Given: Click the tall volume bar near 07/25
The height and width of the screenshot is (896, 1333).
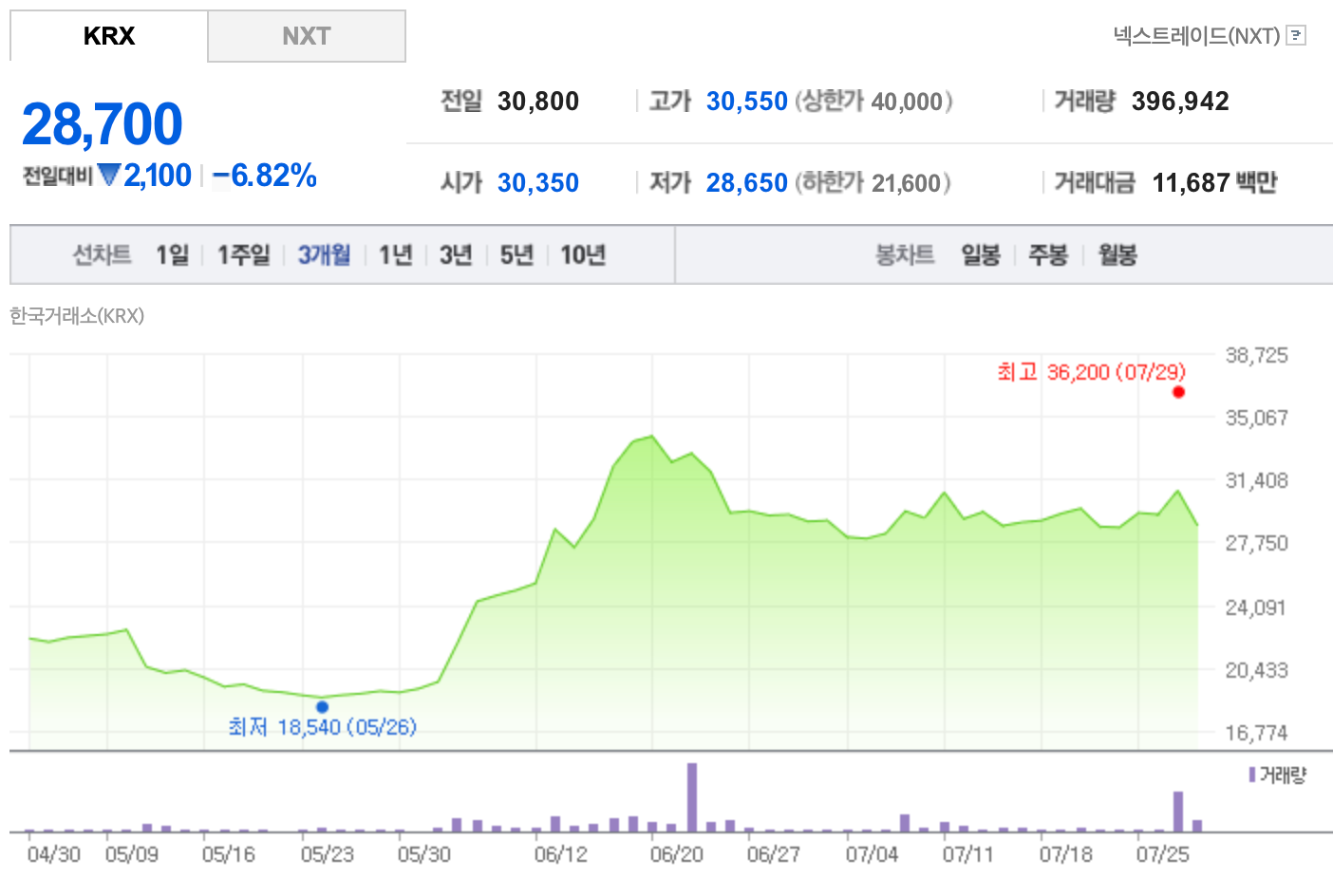Looking at the screenshot, I should (x=1178, y=812).
